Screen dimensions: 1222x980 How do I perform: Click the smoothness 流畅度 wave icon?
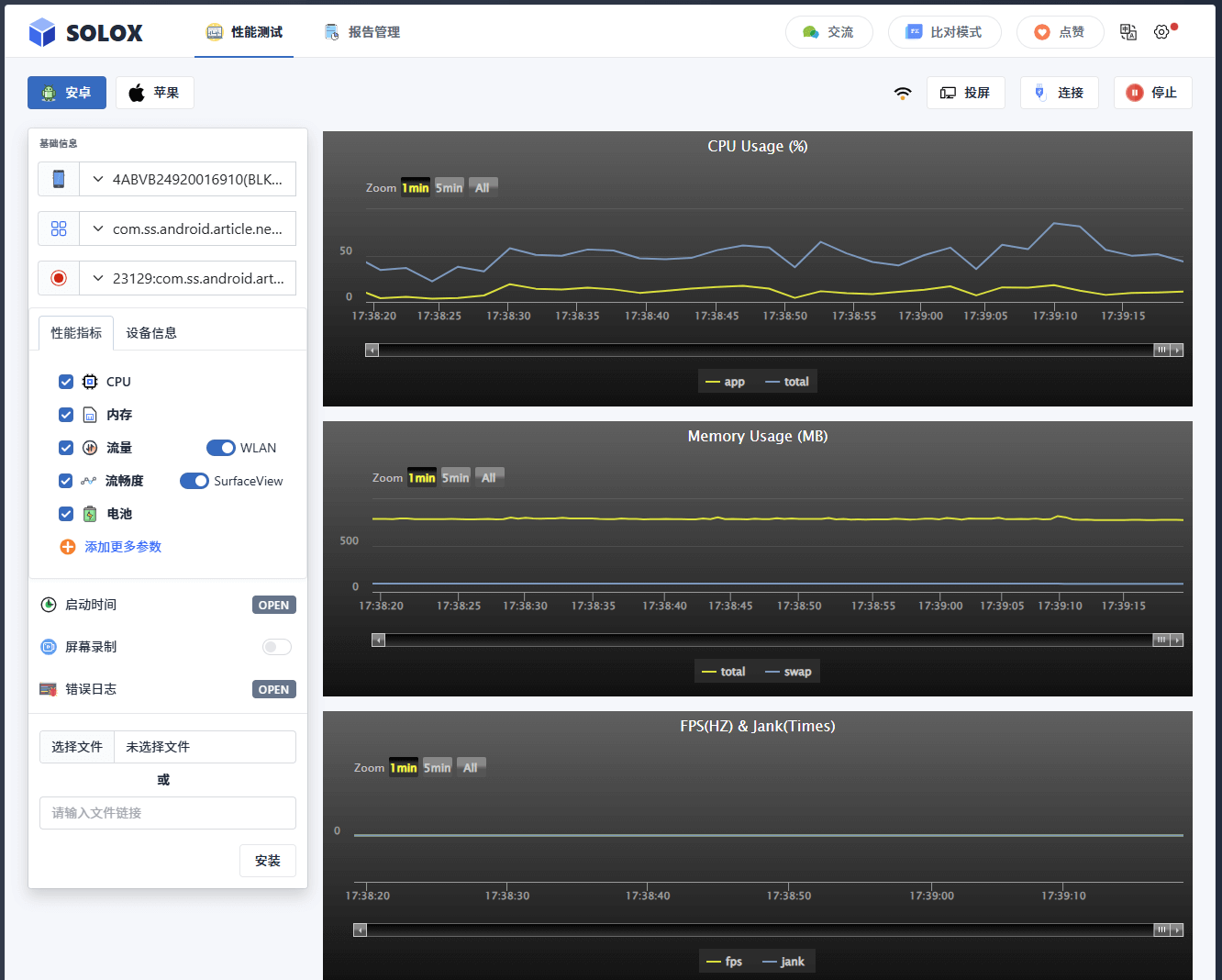(x=89, y=481)
